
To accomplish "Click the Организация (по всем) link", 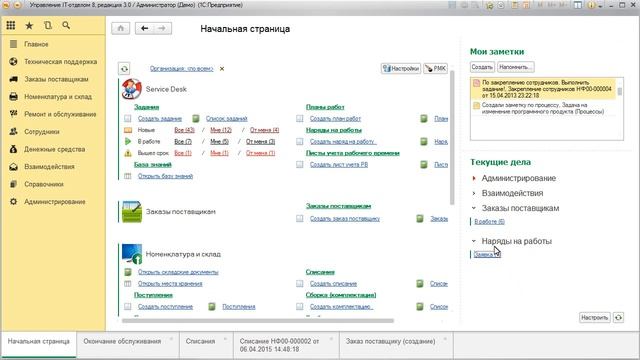I will (x=182, y=69).
